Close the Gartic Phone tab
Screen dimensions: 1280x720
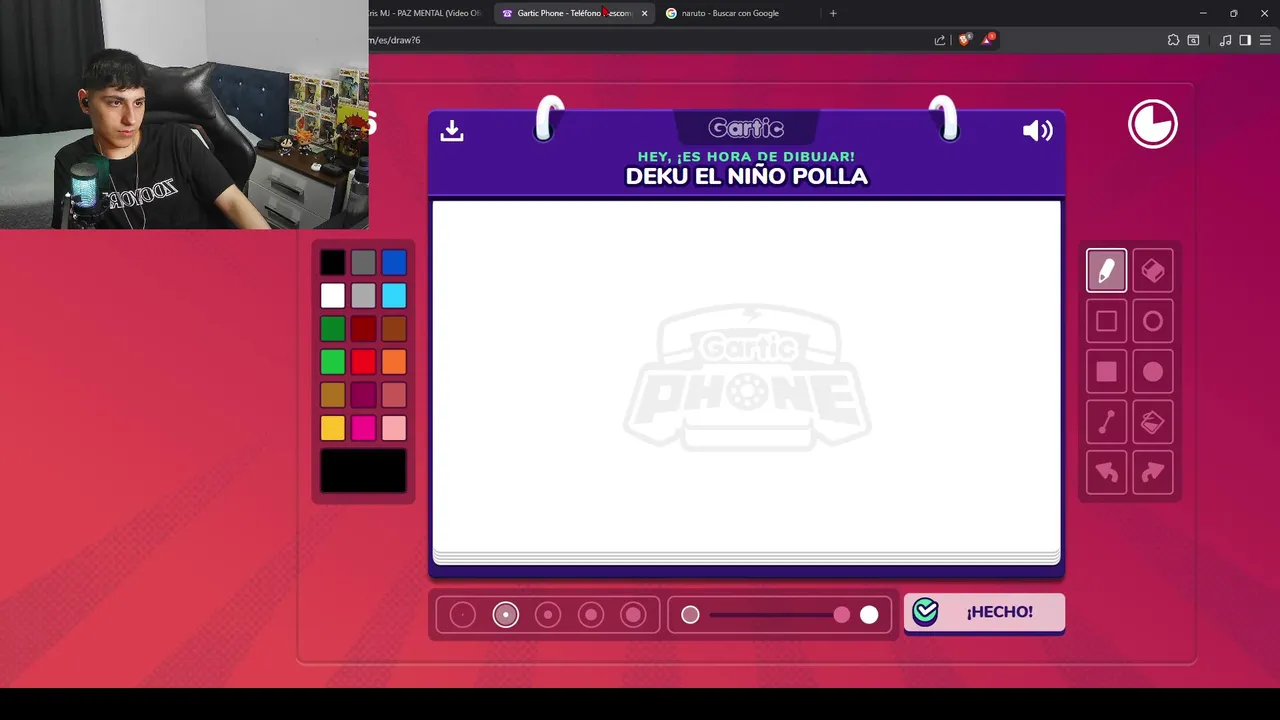click(x=644, y=13)
